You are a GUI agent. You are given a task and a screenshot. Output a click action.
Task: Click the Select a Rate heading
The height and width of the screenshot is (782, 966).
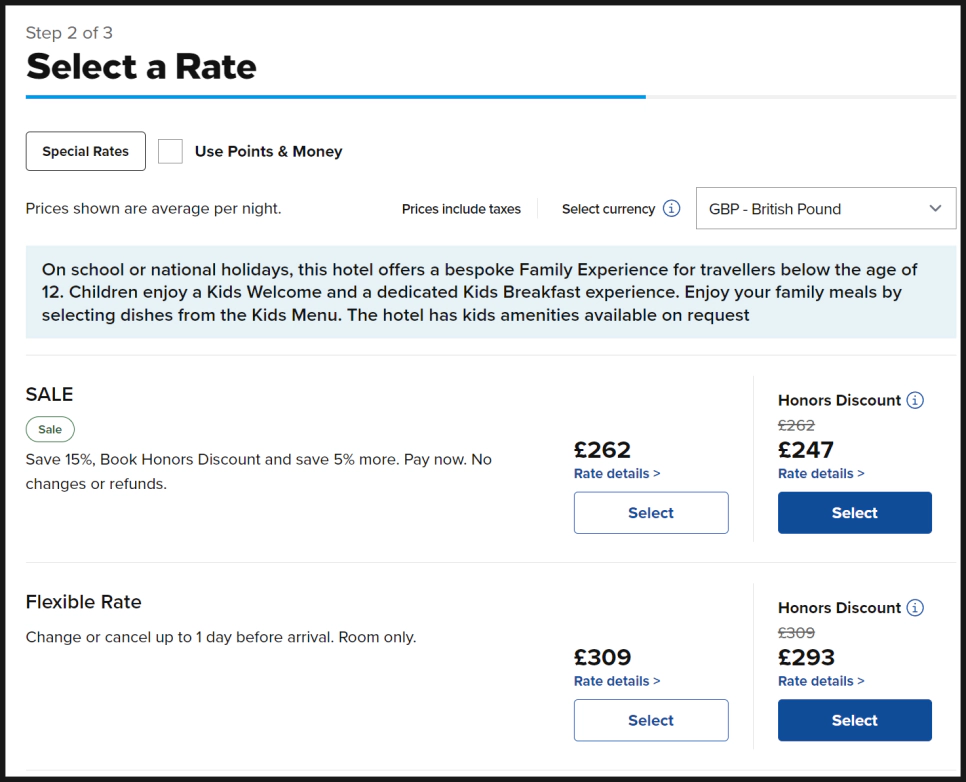tap(141, 66)
